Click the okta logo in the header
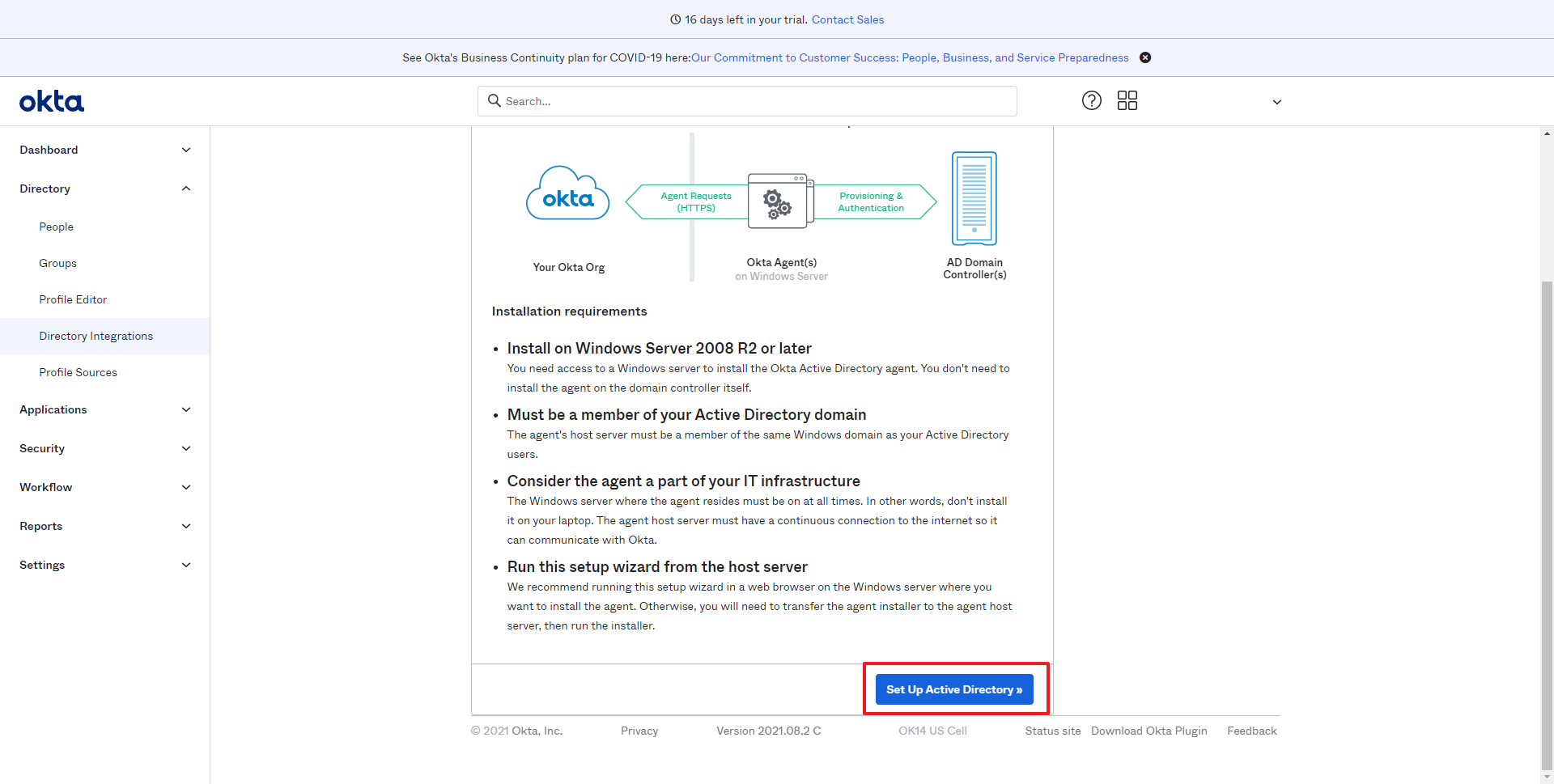This screenshot has width=1554, height=784. click(x=52, y=102)
